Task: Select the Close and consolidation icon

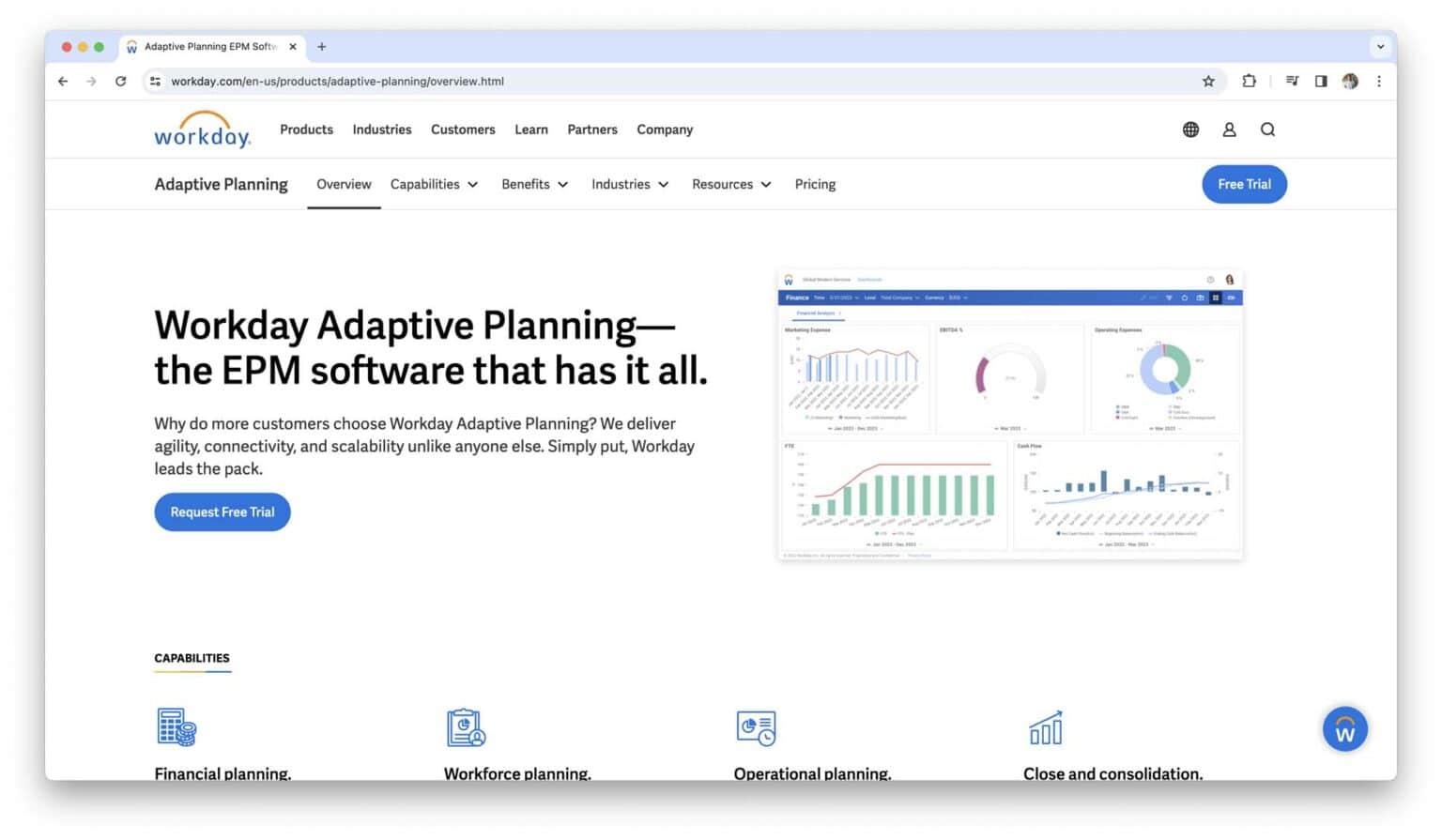Action: click(1045, 727)
